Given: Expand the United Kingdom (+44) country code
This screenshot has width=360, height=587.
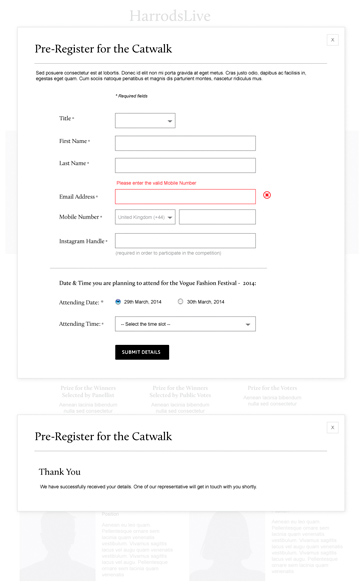Looking at the screenshot, I should (x=145, y=217).
